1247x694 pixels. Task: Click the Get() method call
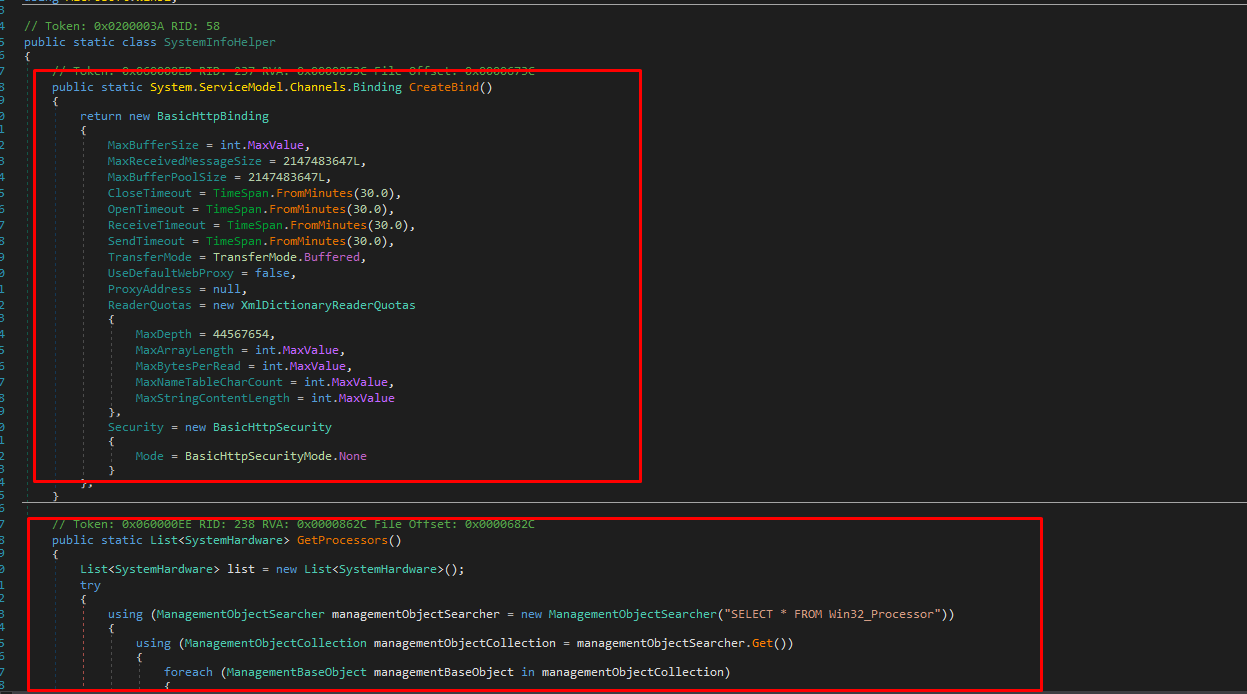tap(762, 643)
